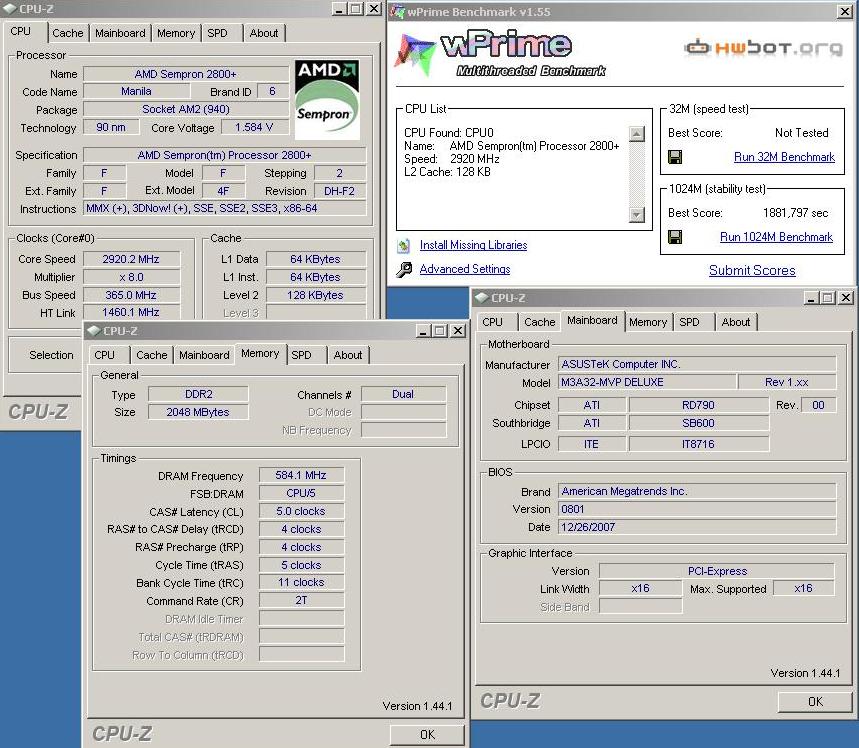
Task: Click the AMD Sempron processor logo
Action: 327,99
